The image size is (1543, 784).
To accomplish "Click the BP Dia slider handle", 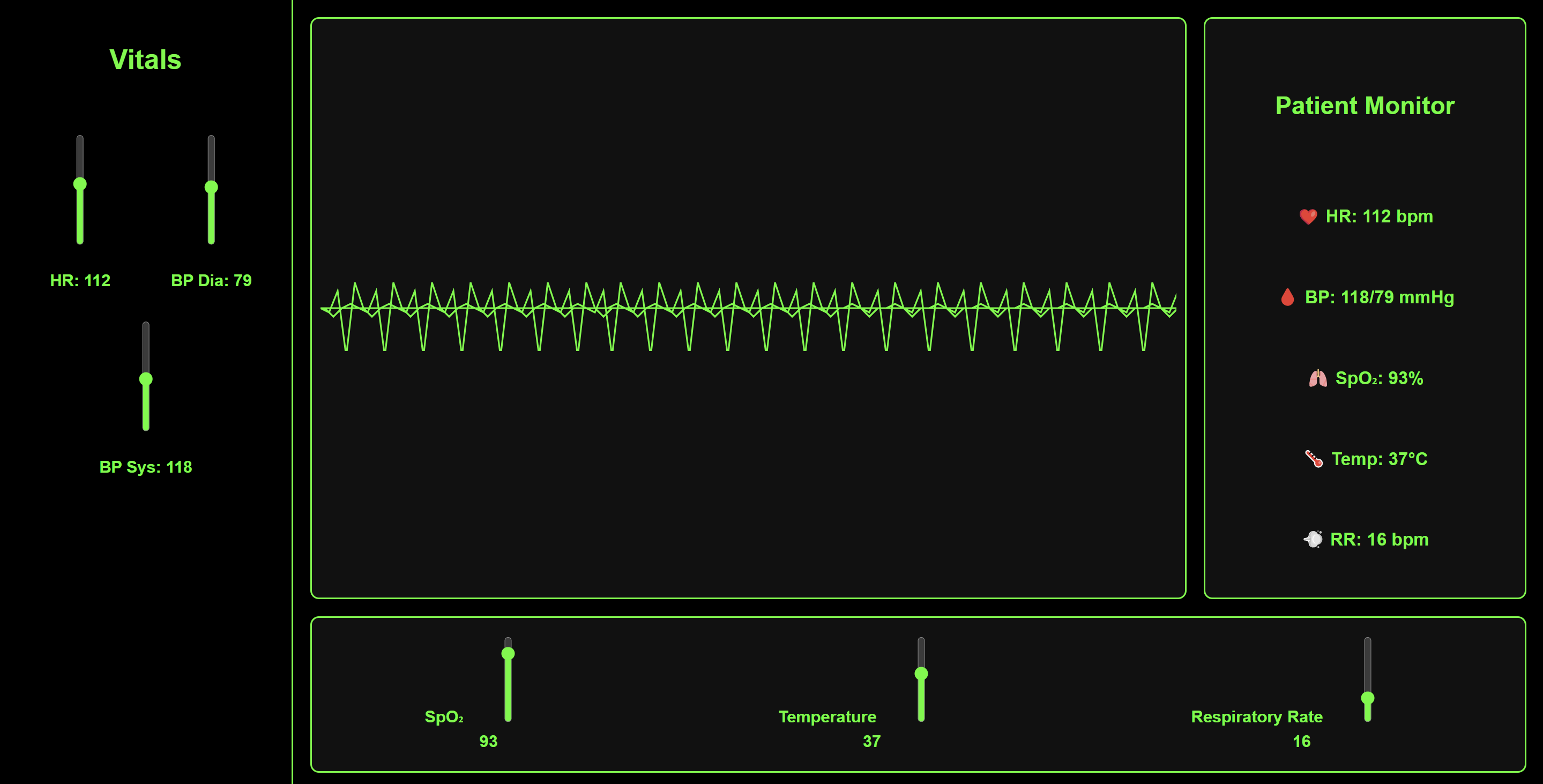I will coord(211,187).
